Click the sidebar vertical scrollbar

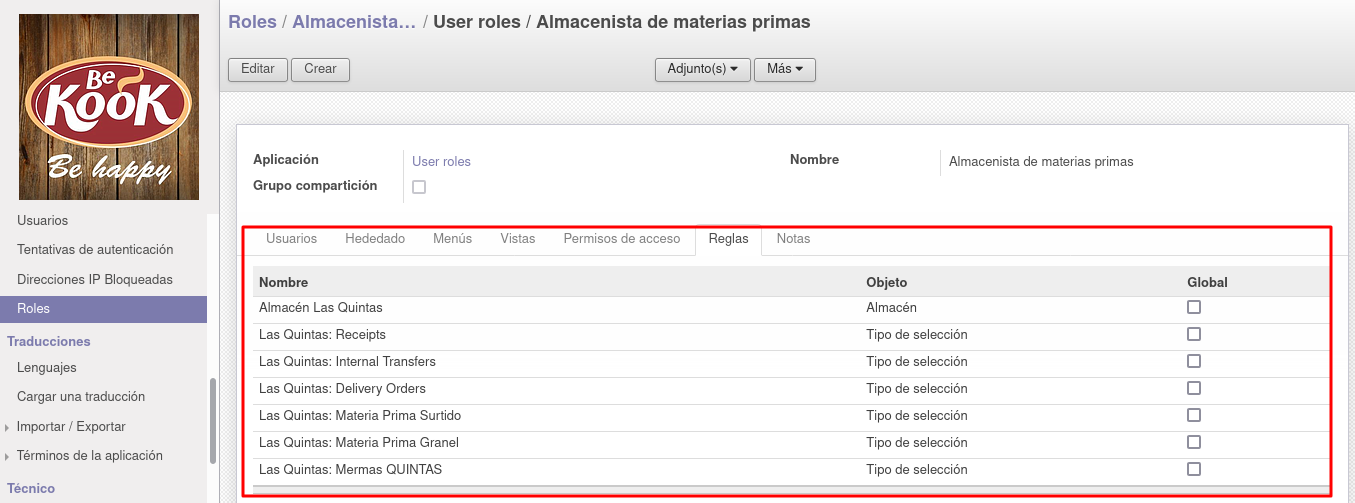212,420
